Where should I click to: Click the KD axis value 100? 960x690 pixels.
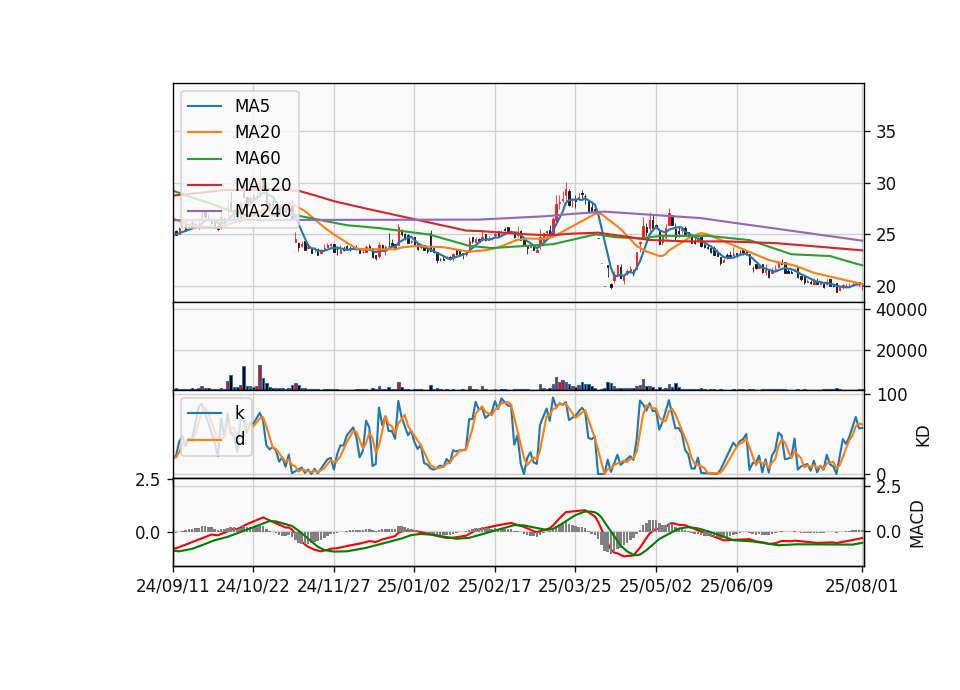(891, 395)
